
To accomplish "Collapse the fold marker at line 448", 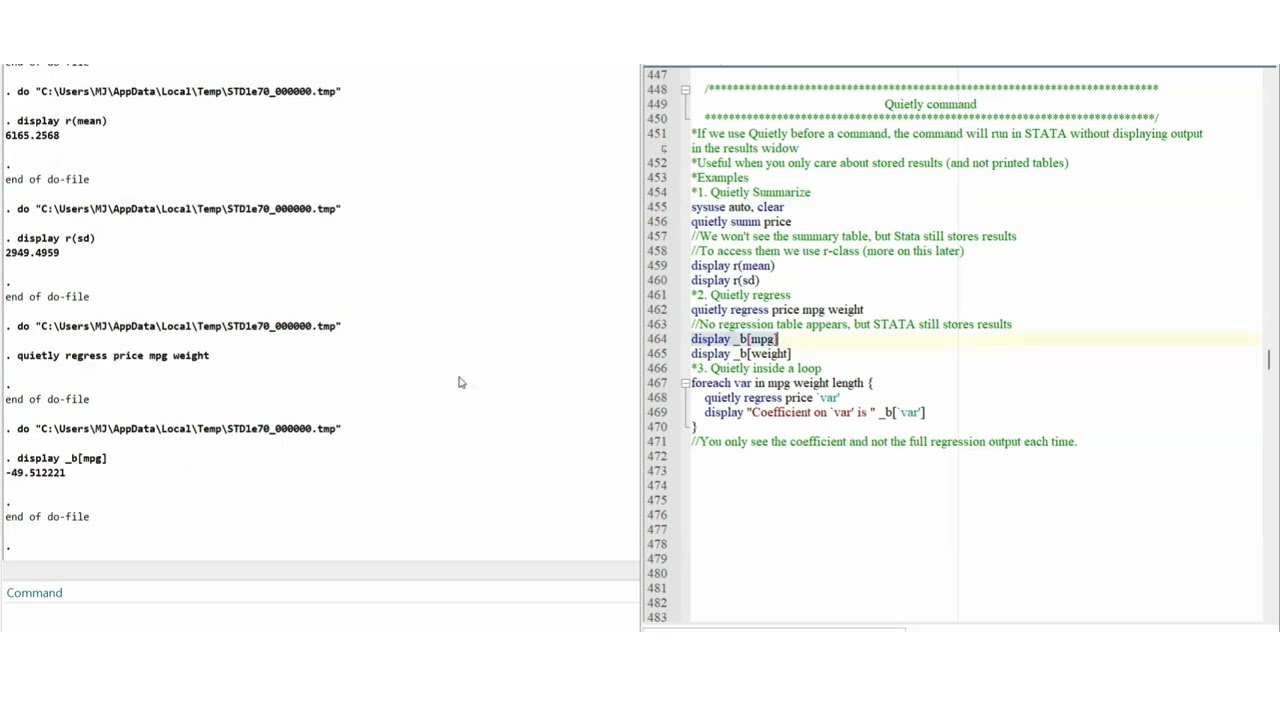I will [685, 90].
